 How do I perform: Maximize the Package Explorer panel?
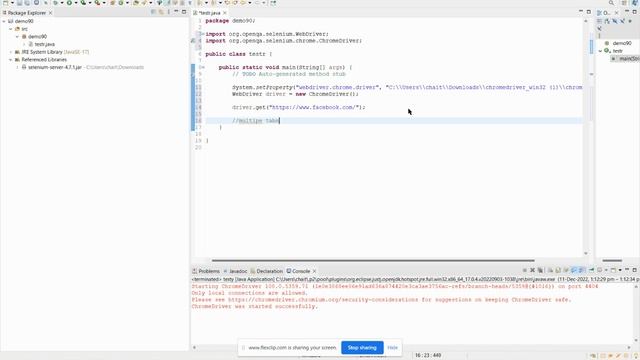pyautogui.click(x=184, y=12)
